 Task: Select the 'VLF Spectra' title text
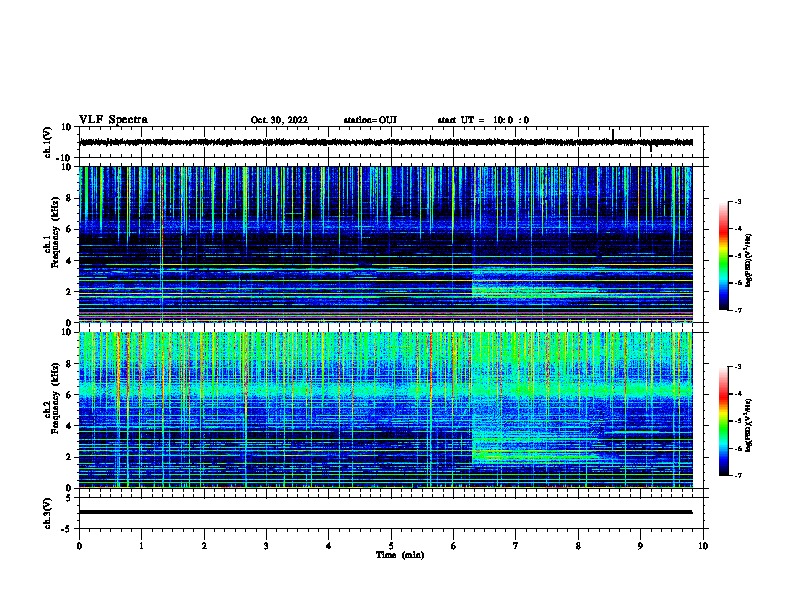click(113, 120)
